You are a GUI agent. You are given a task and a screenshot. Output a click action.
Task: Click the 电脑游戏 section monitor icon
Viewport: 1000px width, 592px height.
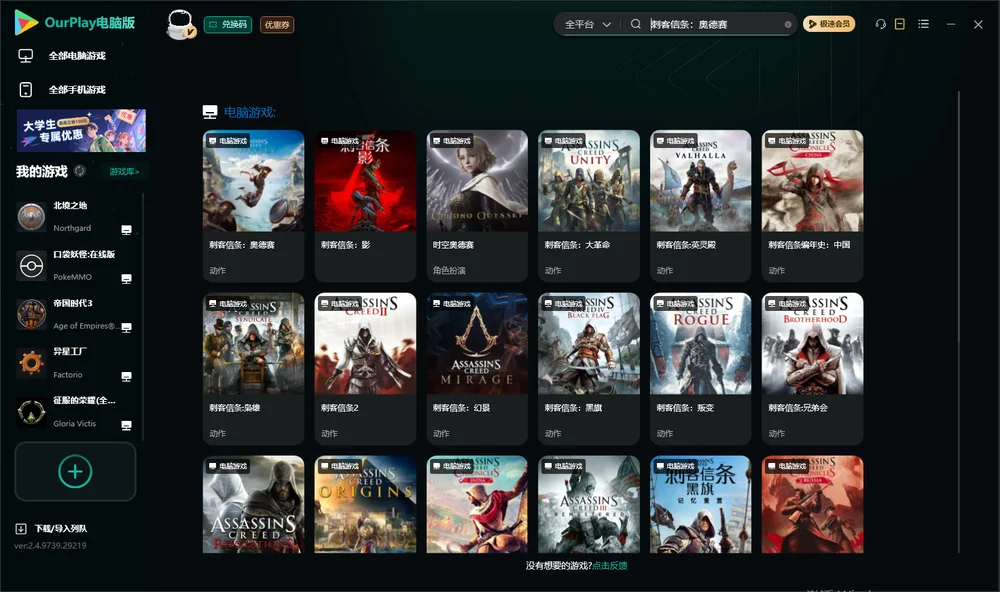(210, 112)
